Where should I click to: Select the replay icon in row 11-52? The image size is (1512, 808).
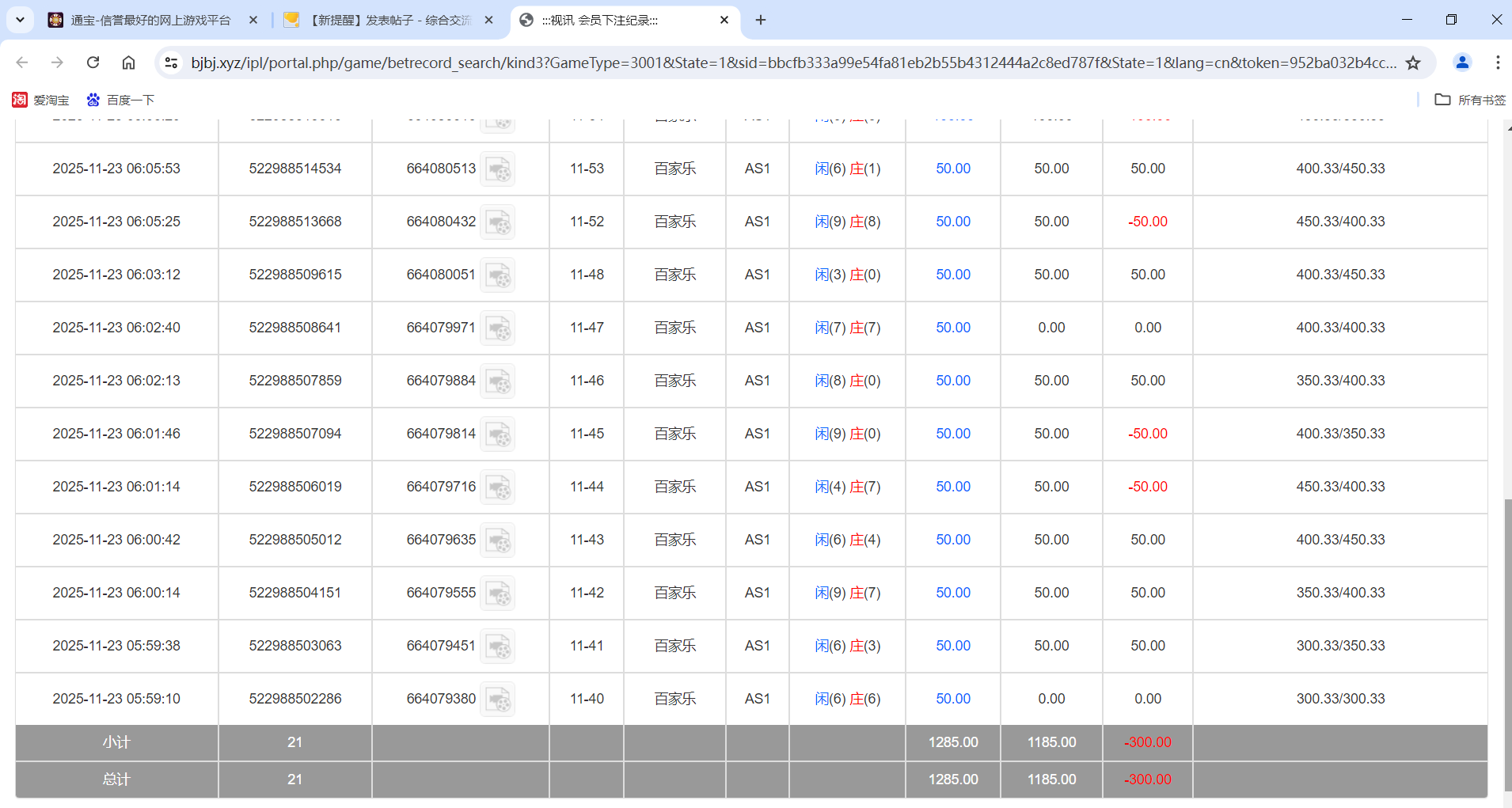coord(498,222)
